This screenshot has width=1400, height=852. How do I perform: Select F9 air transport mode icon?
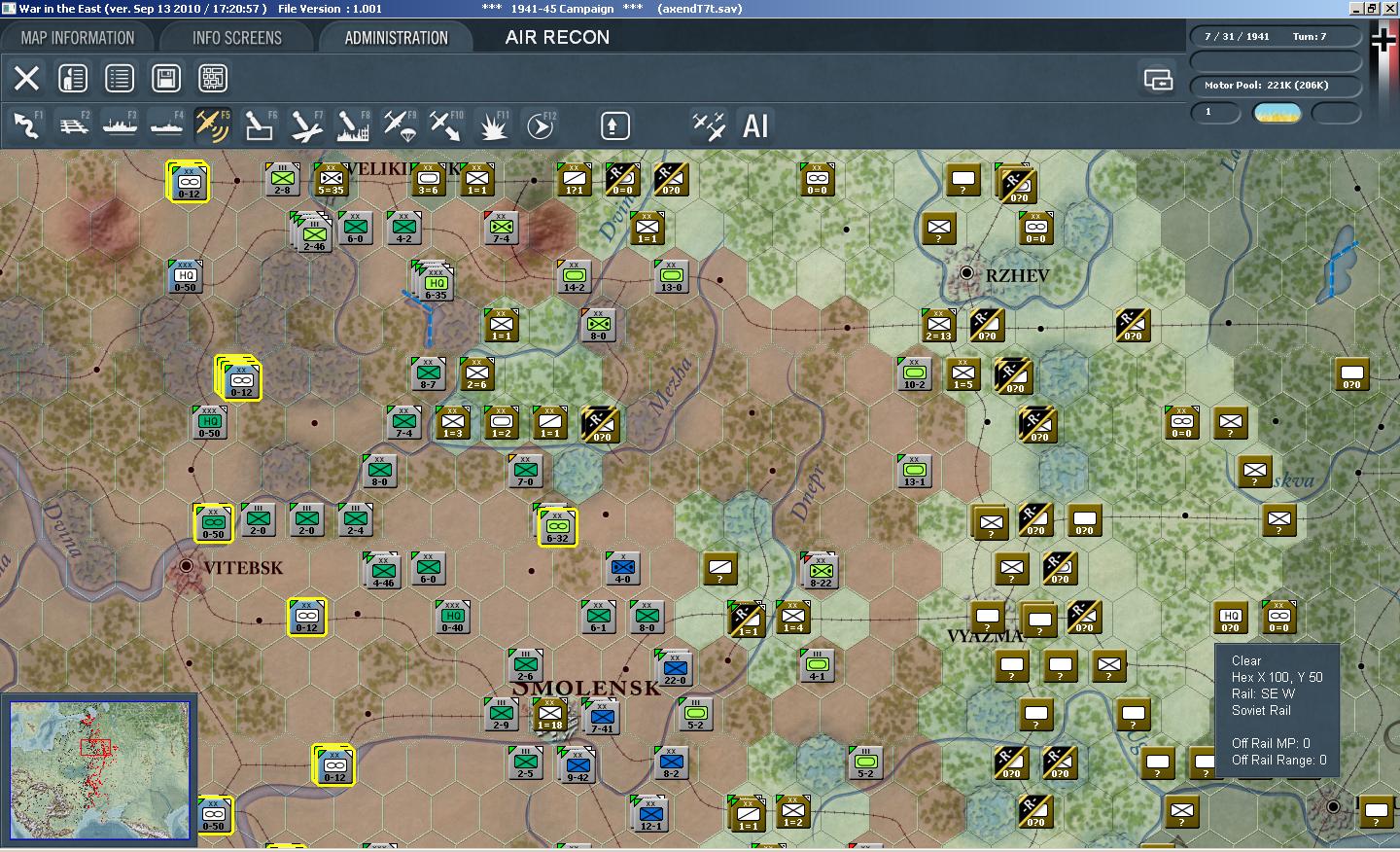click(x=400, y=125)
